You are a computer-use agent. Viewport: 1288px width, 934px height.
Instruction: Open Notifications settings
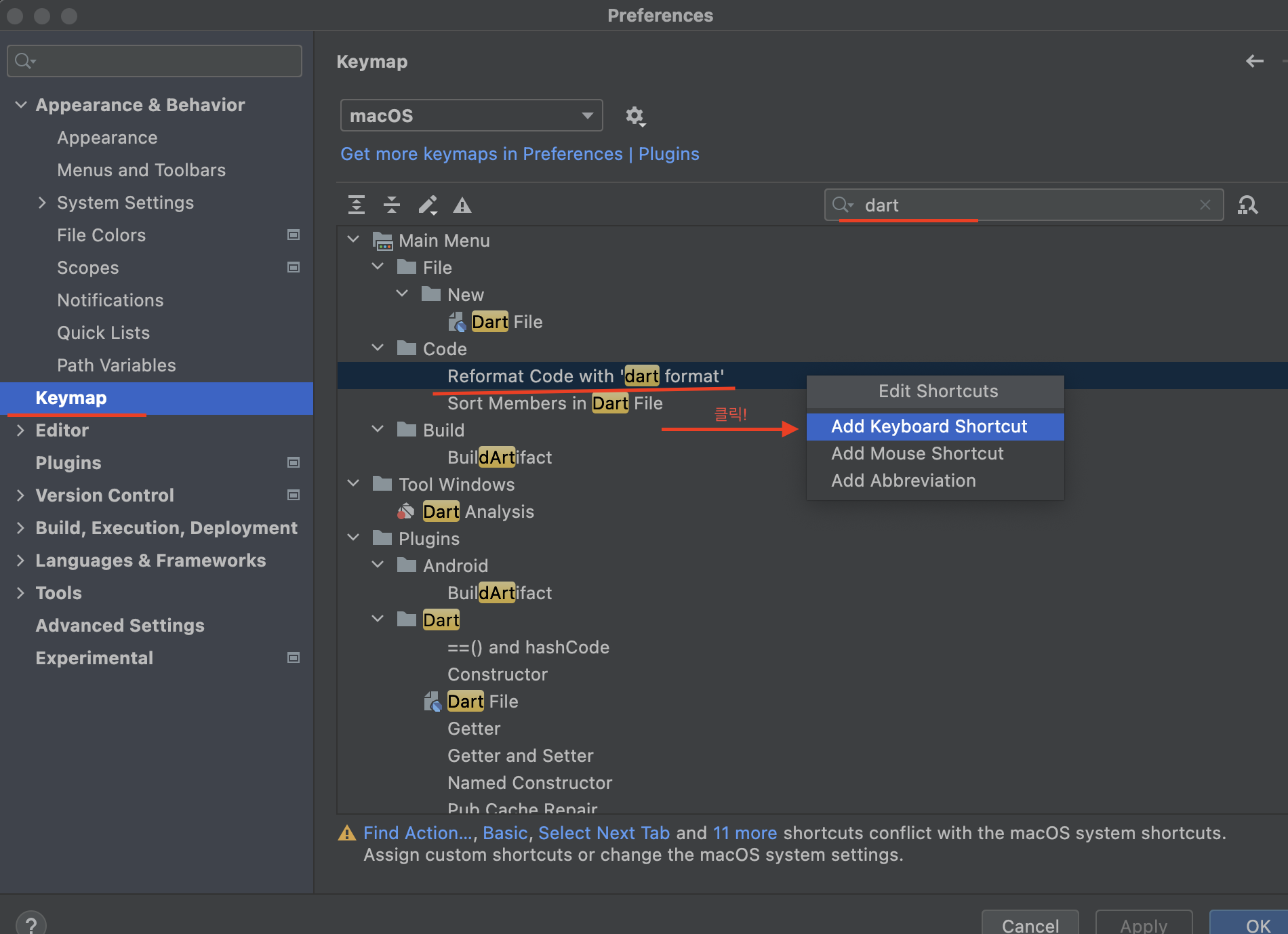point(110,300)
